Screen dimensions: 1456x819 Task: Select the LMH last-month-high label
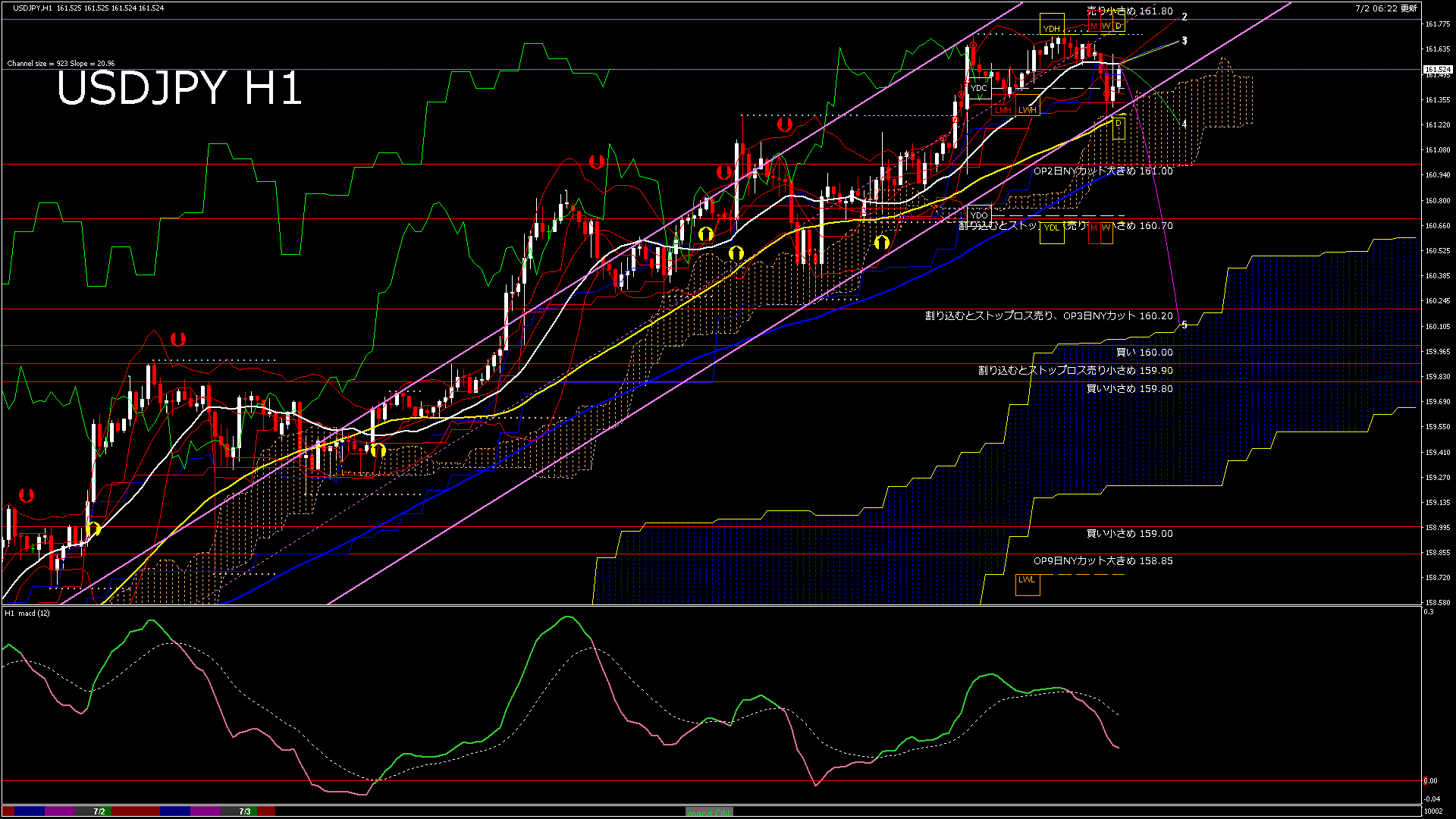click(x=1003, y=110)
